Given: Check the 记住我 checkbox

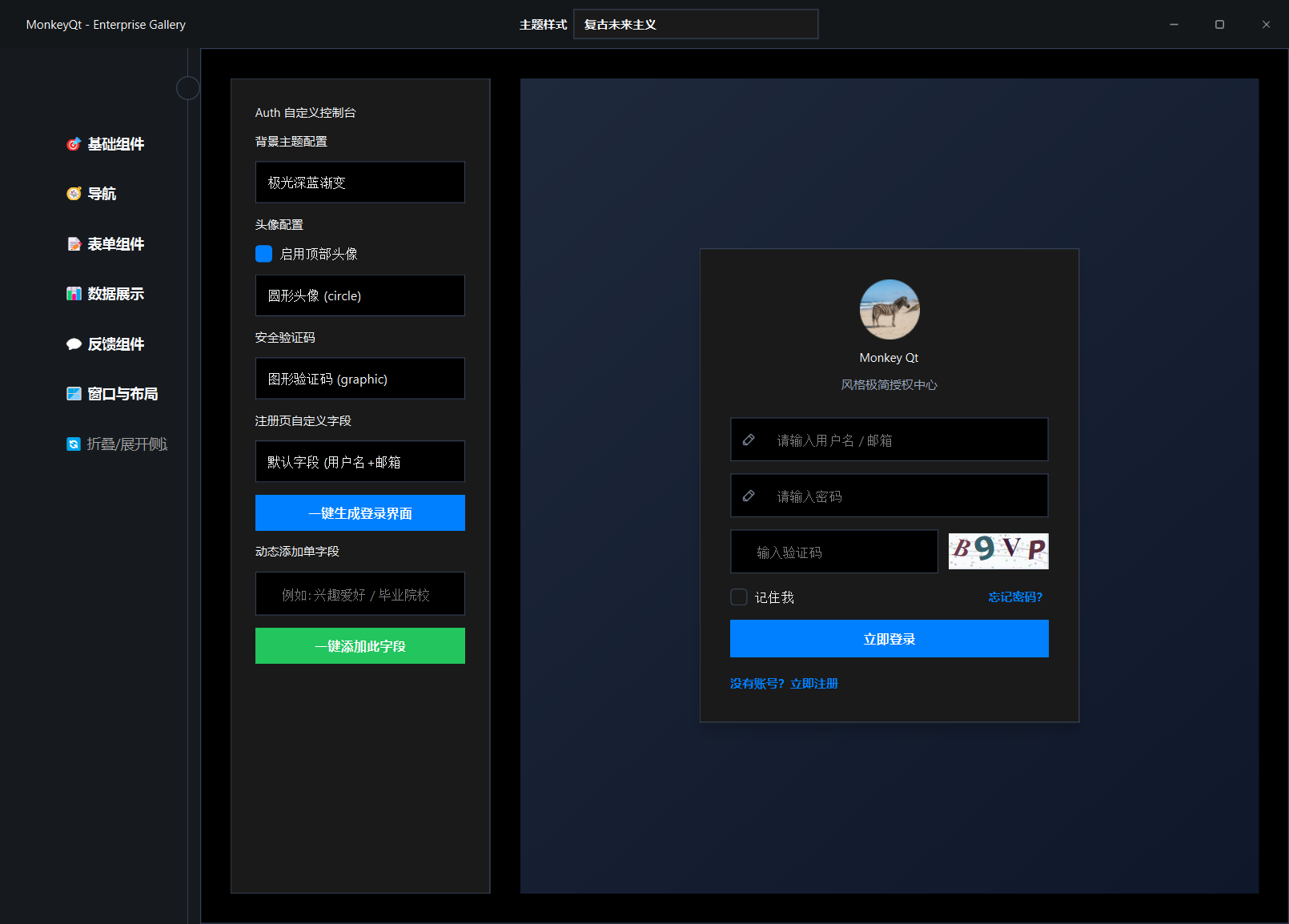Looking at the screenshot, I should 739,597.
